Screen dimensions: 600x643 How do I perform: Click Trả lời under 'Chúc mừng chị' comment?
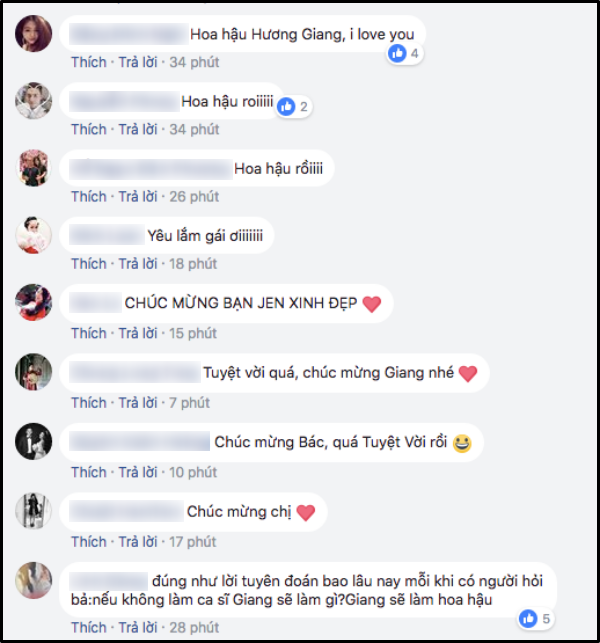click(x=138, y=542)
